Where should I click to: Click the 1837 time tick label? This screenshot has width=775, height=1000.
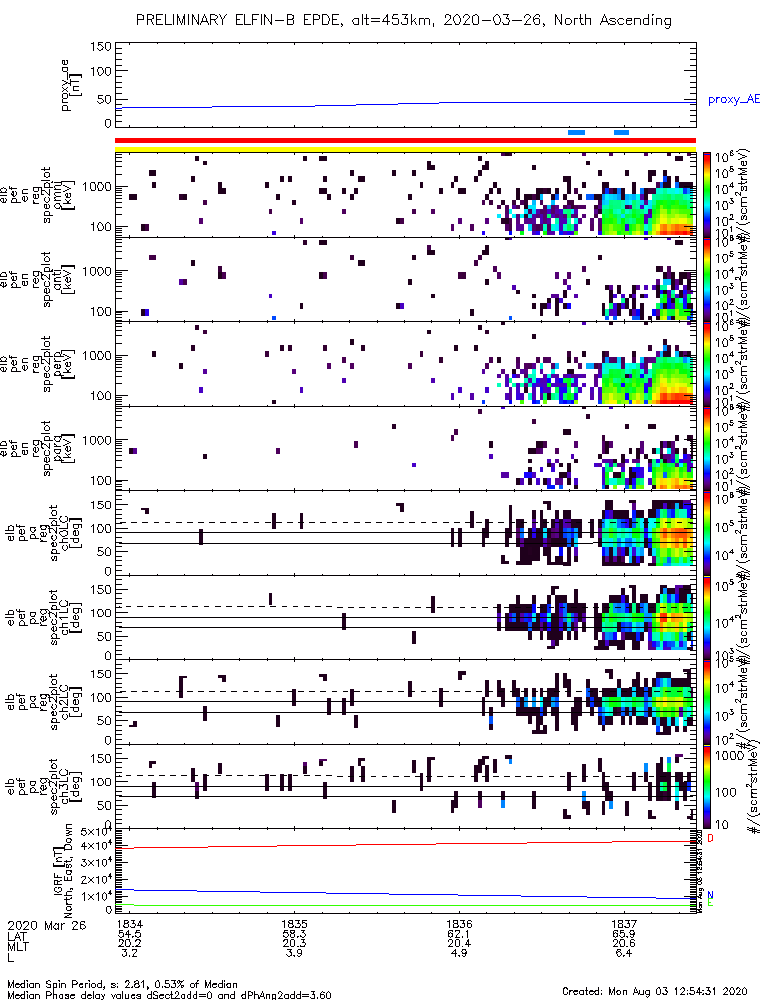(x=624, y=924)
